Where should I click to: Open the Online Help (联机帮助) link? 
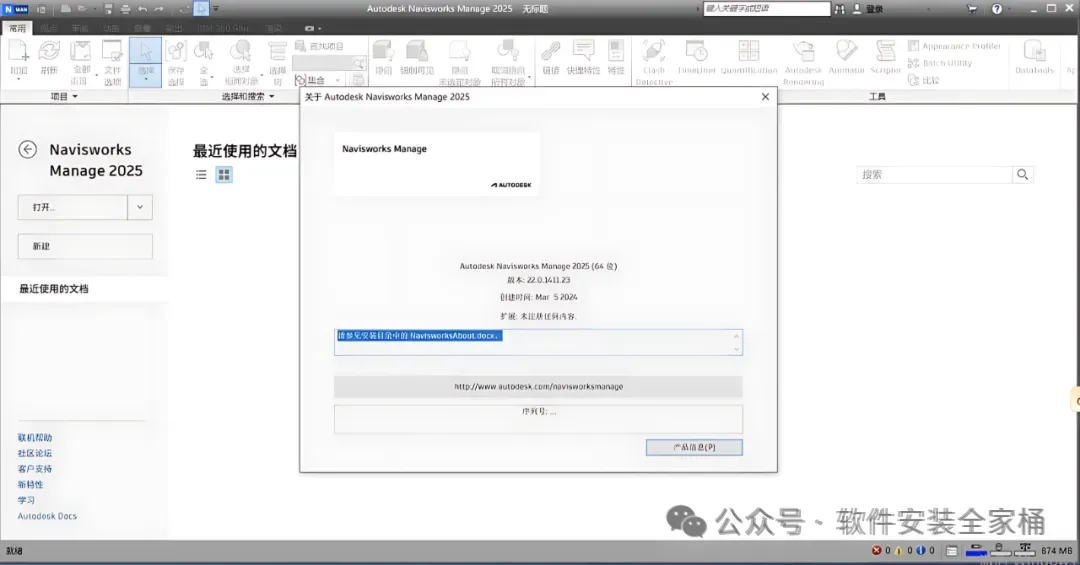click(35, 438)
